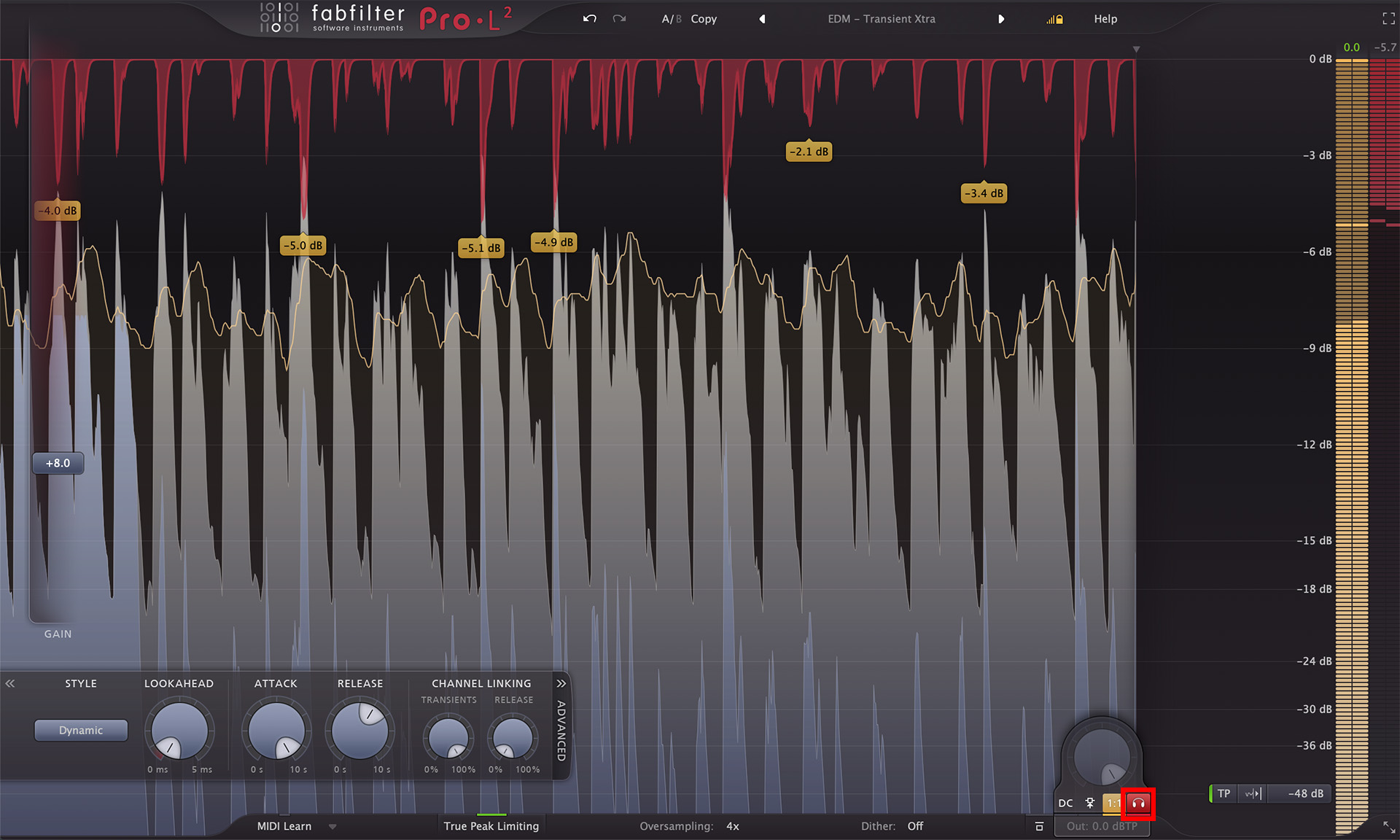The image size is (1400, 840).
Task: Click the +8.0 gain slider handle
Action: (58, 463)
